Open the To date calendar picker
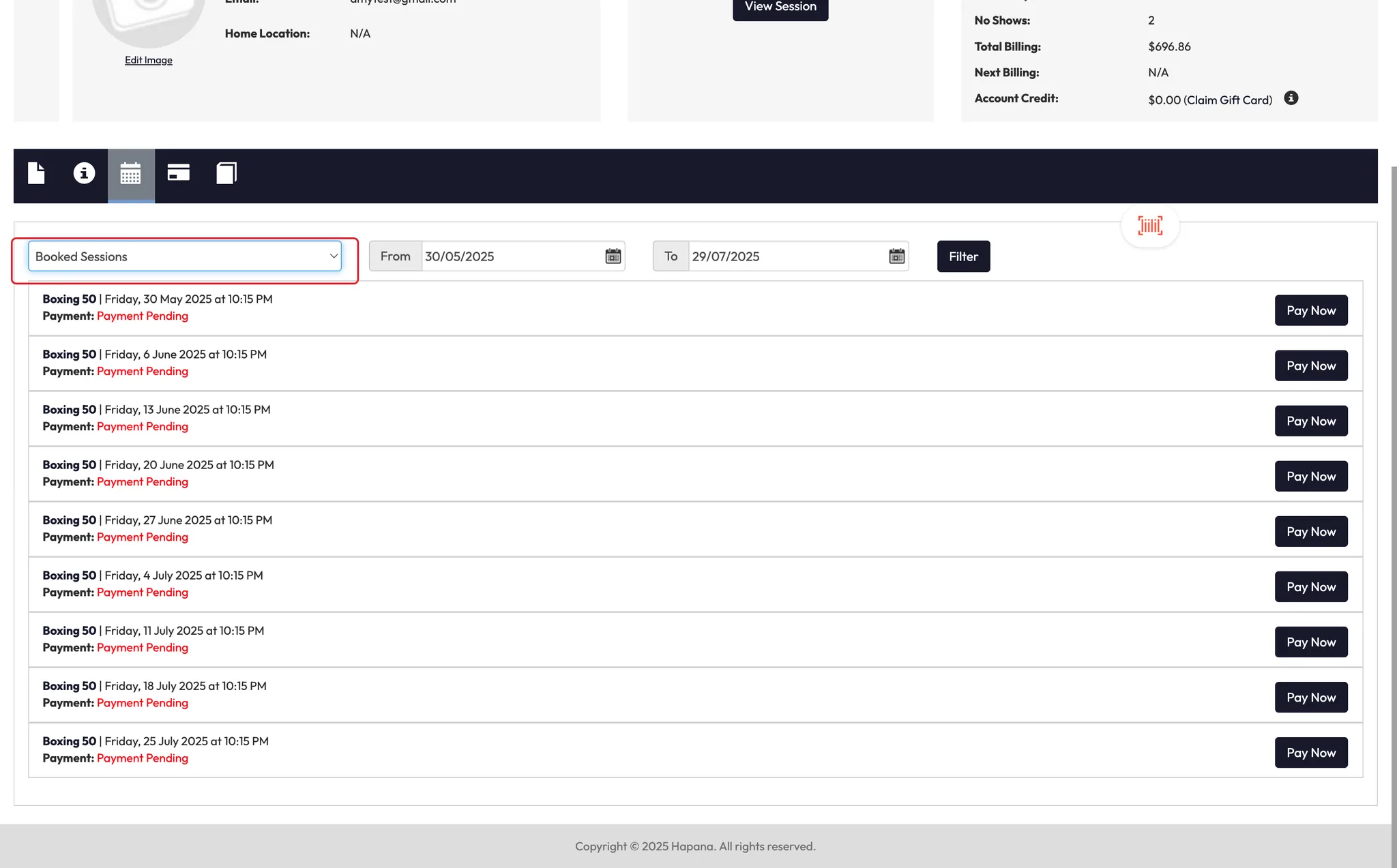This screenshot has width=1397, height=868. (x=896, y=256)
